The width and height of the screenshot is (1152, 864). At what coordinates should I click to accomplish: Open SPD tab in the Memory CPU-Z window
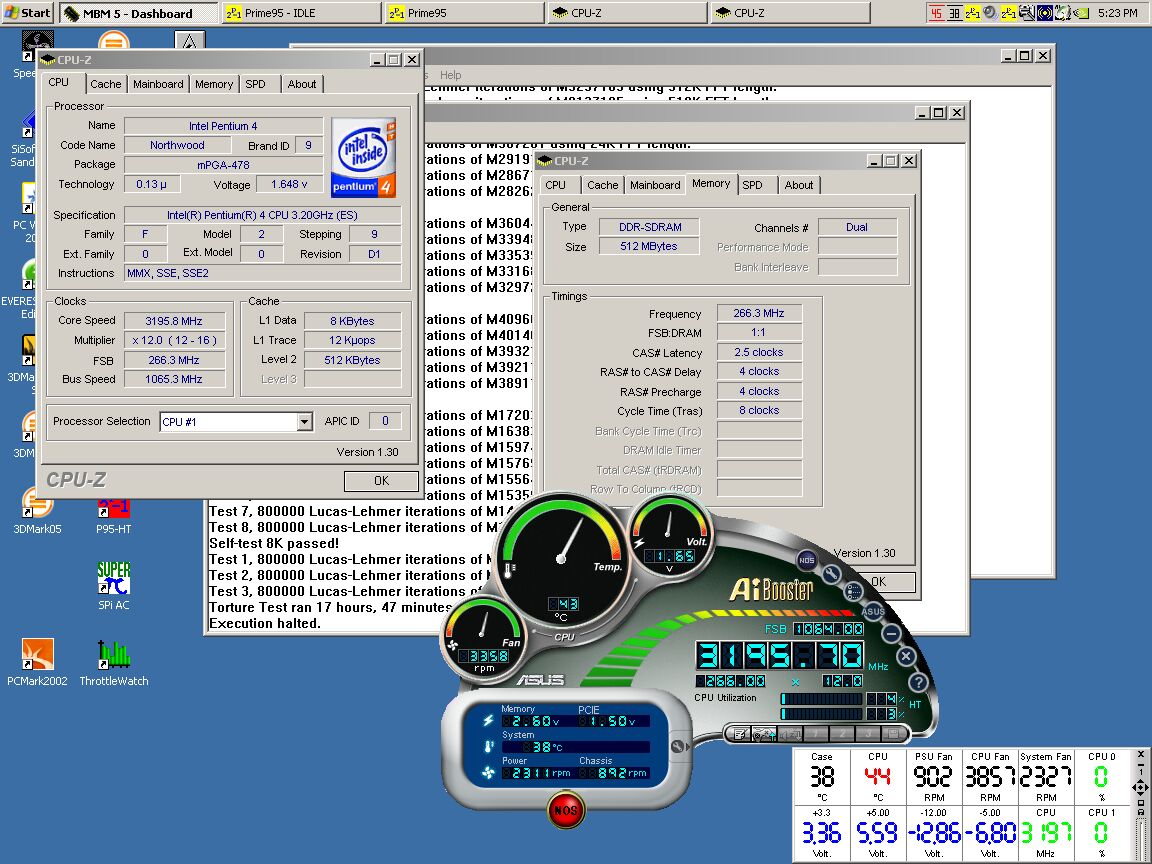click(x=752, y=185)
